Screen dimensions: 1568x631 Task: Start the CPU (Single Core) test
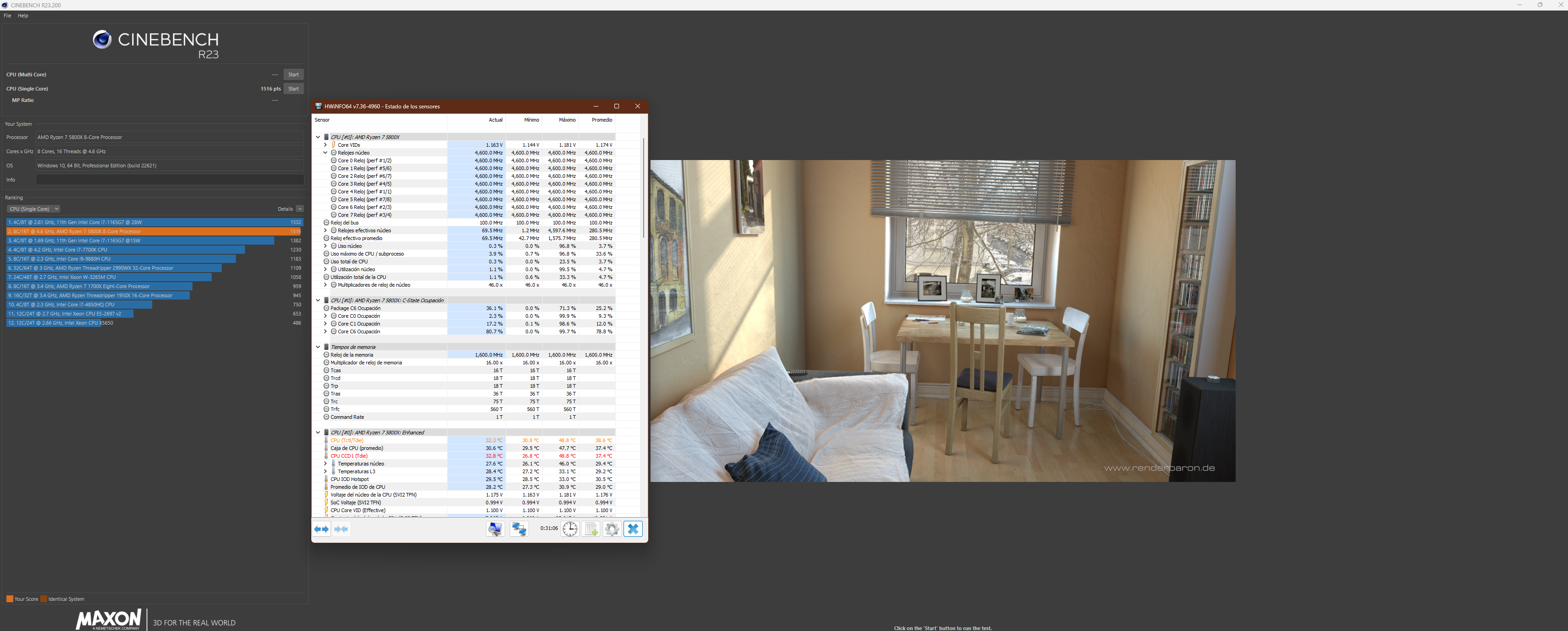click(x=293, y=89)
